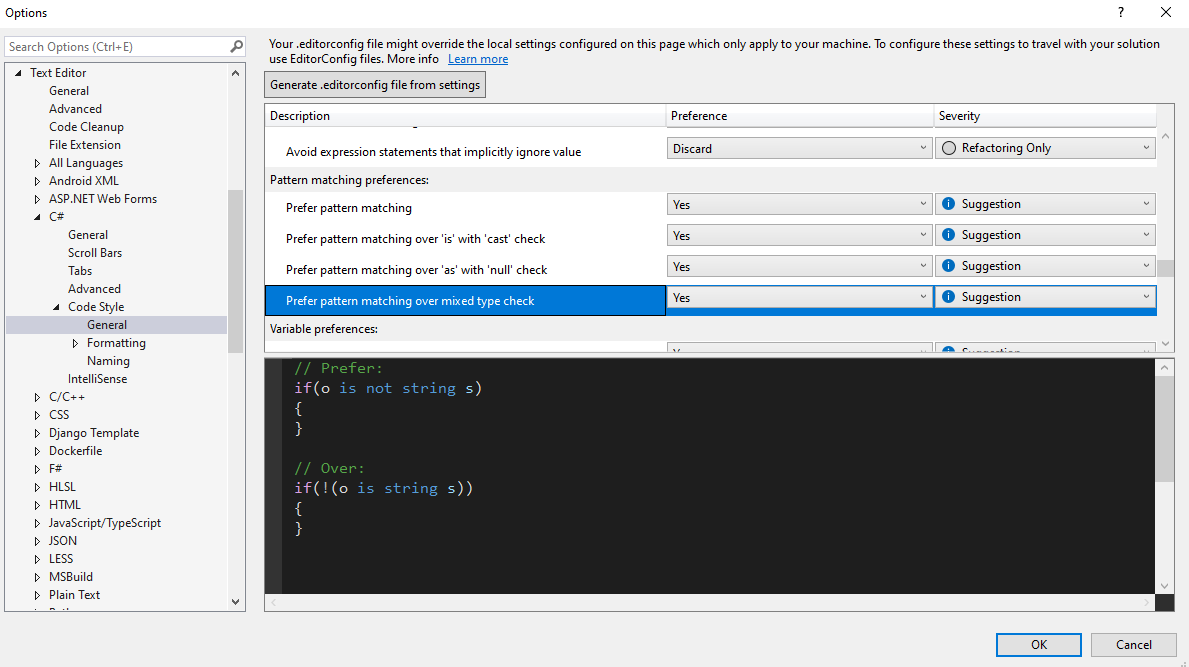This screenshot has height=667, width=1189.
Task: Expand the C/C++ tree node
Action: [x=38, y=397]
